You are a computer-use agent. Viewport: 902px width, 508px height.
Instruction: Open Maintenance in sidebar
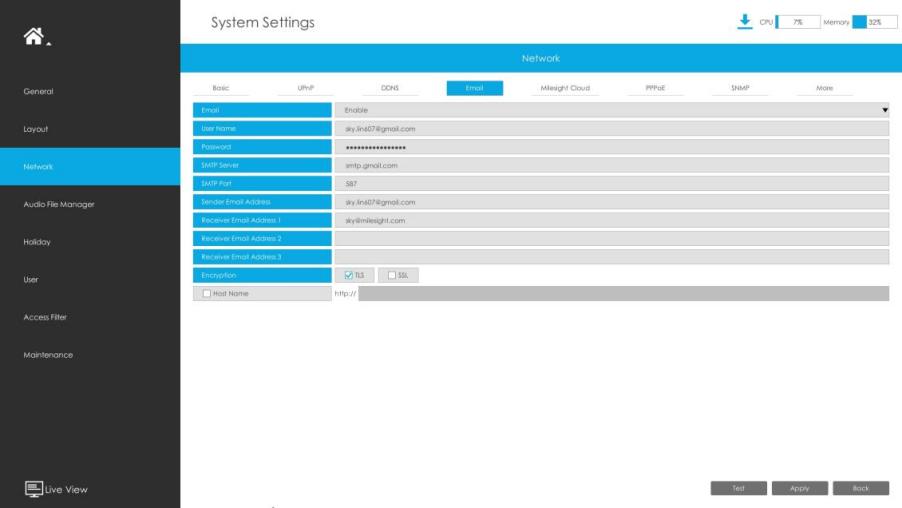(90, 355)
